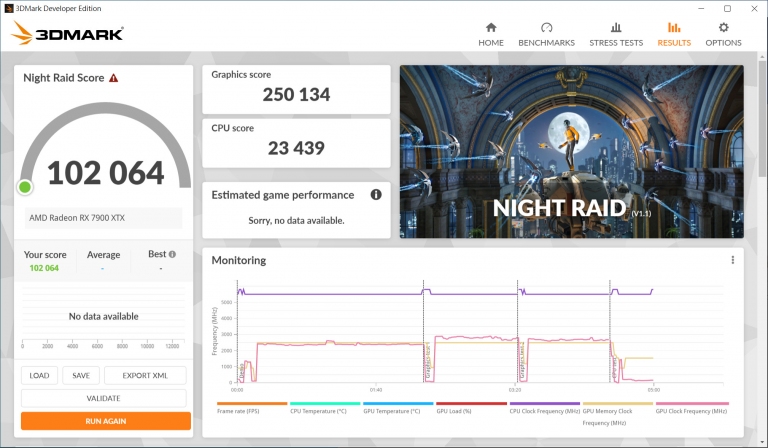The image size is (768, 448).
Task: Click the Graphics score value 250 134
Action: [296, 94]
